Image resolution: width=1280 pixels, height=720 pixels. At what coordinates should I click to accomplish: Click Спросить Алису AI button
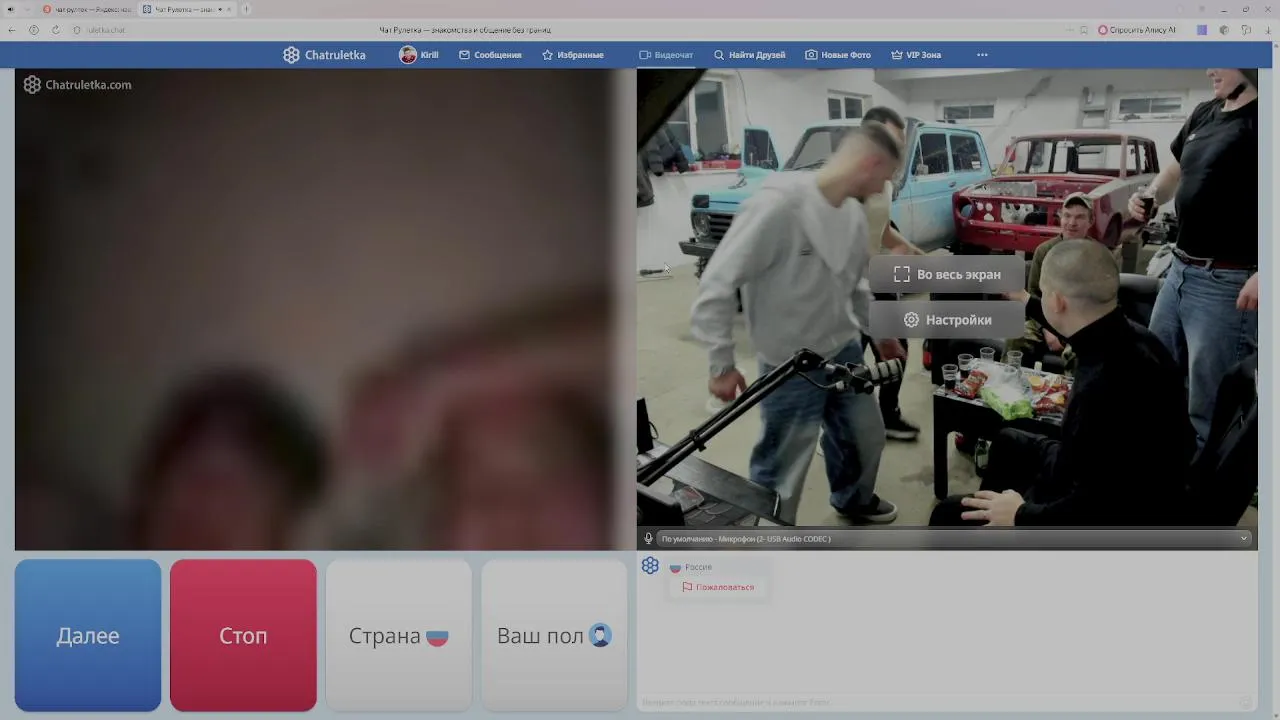click(x=1137, y=30)
